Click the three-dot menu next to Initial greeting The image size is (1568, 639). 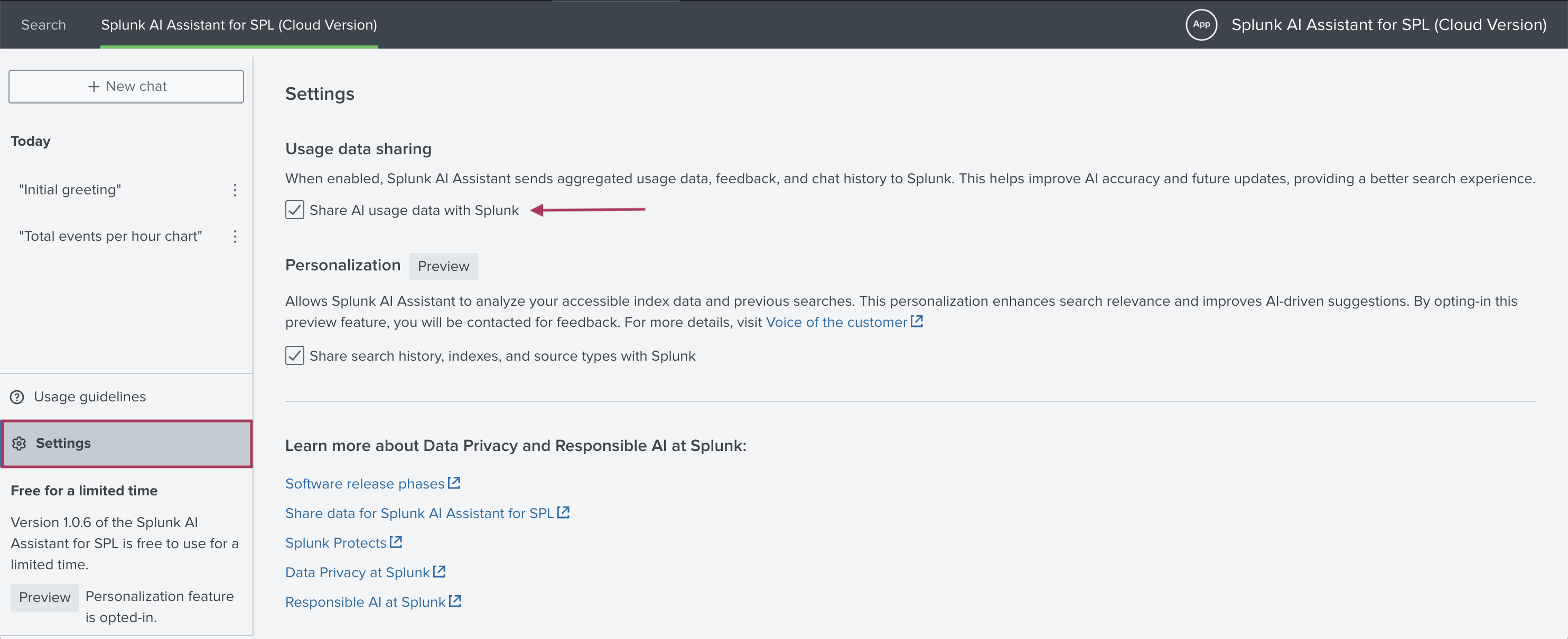point(234,189)
